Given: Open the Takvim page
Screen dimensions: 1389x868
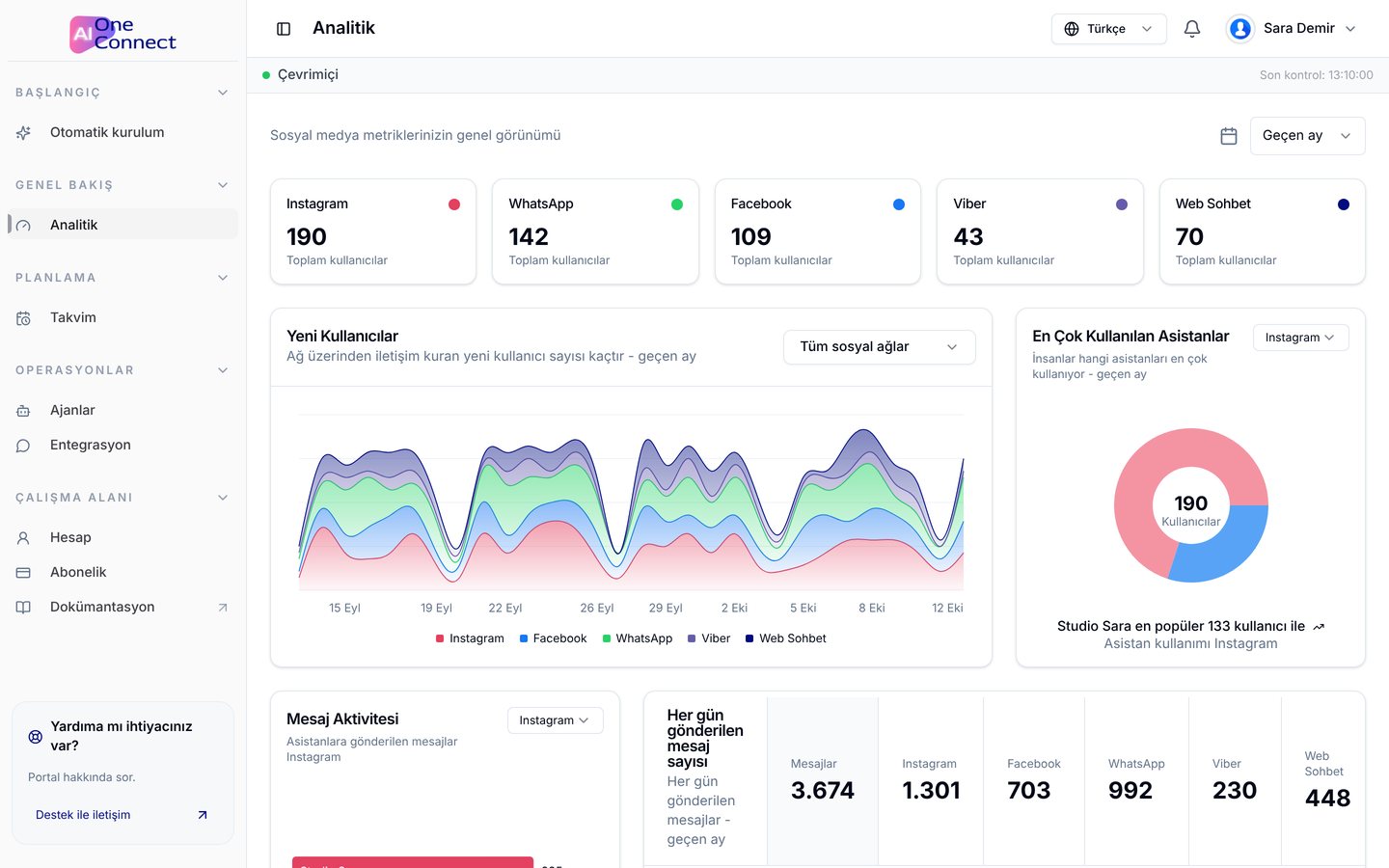Looking at the screenshot, I should (x=123, y=318).
